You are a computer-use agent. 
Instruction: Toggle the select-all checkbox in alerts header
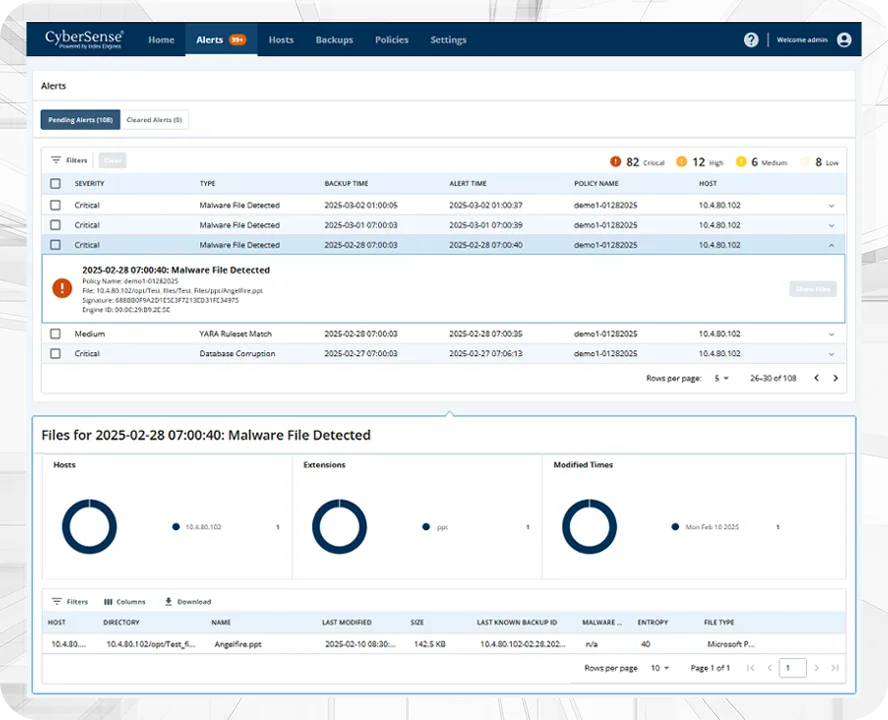point(56,184)
